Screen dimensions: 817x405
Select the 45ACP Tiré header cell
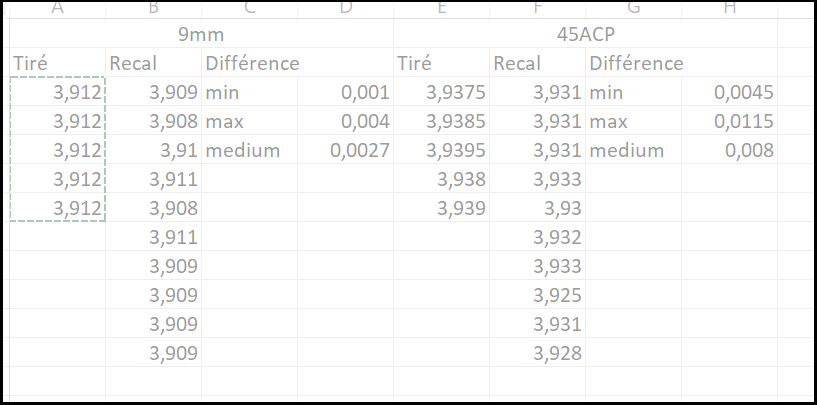tap(441, 63)
